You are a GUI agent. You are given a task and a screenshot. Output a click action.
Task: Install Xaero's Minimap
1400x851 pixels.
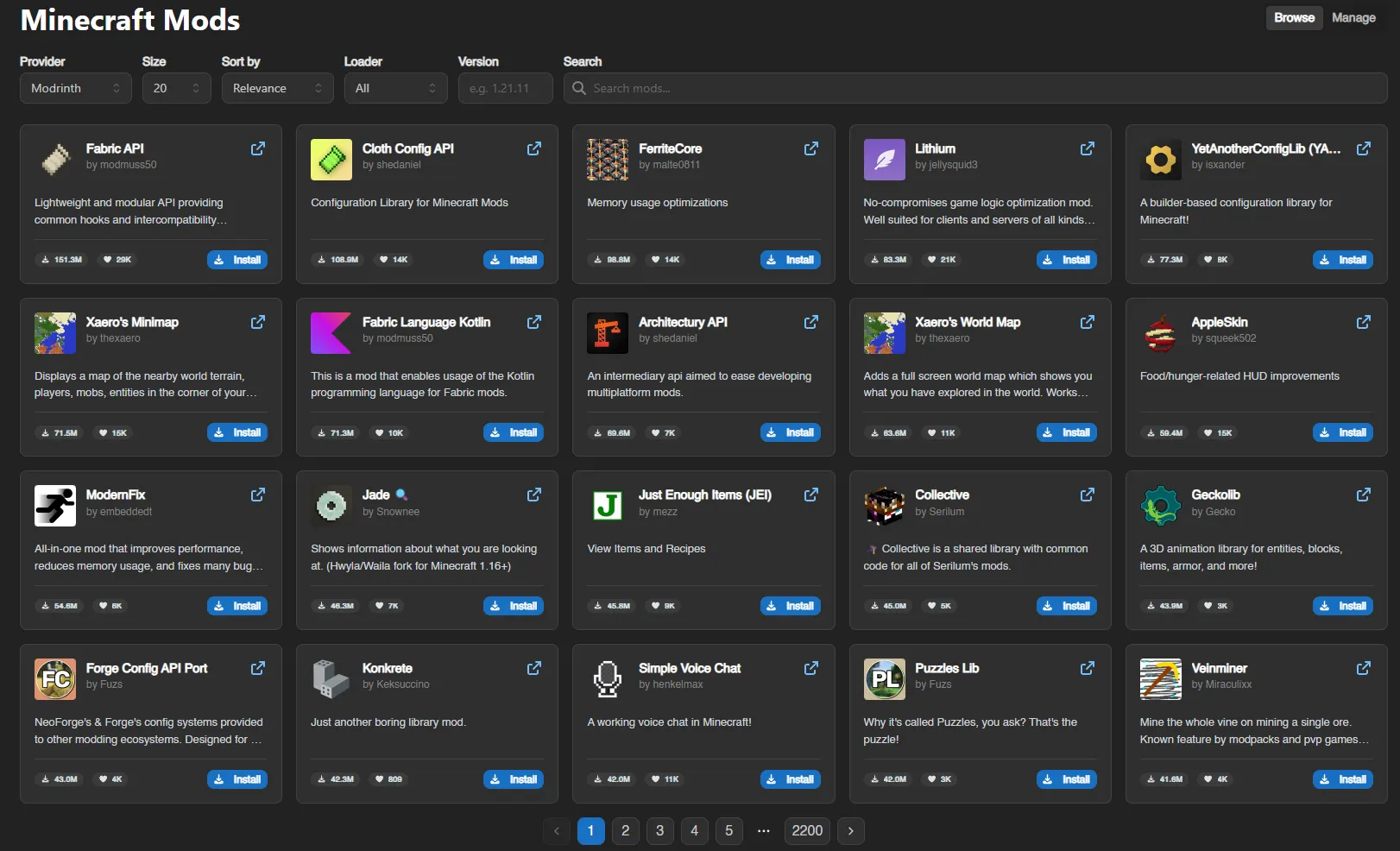coord(237,432)
